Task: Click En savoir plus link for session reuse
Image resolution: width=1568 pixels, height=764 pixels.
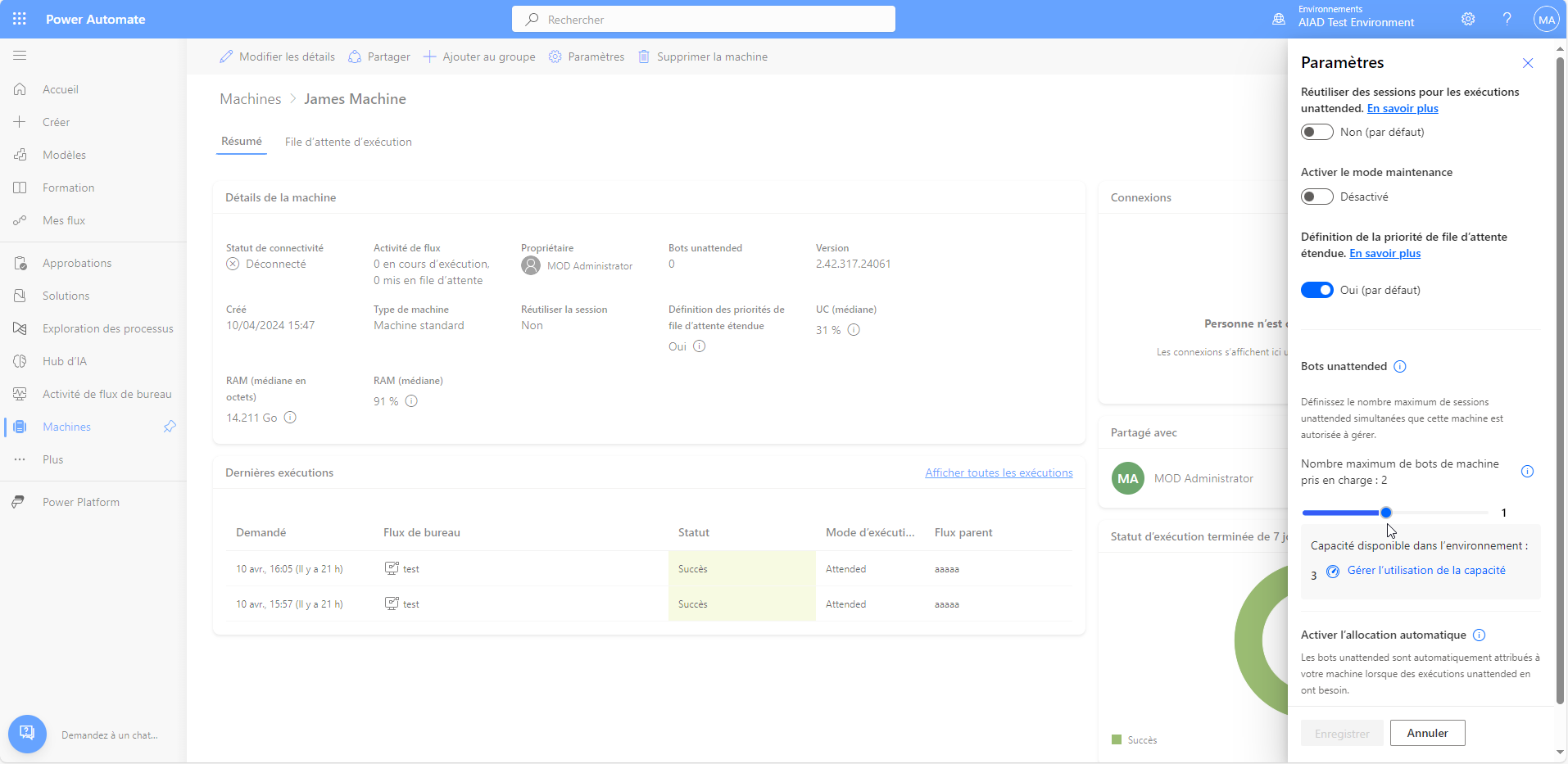Action: [1403, 108]
